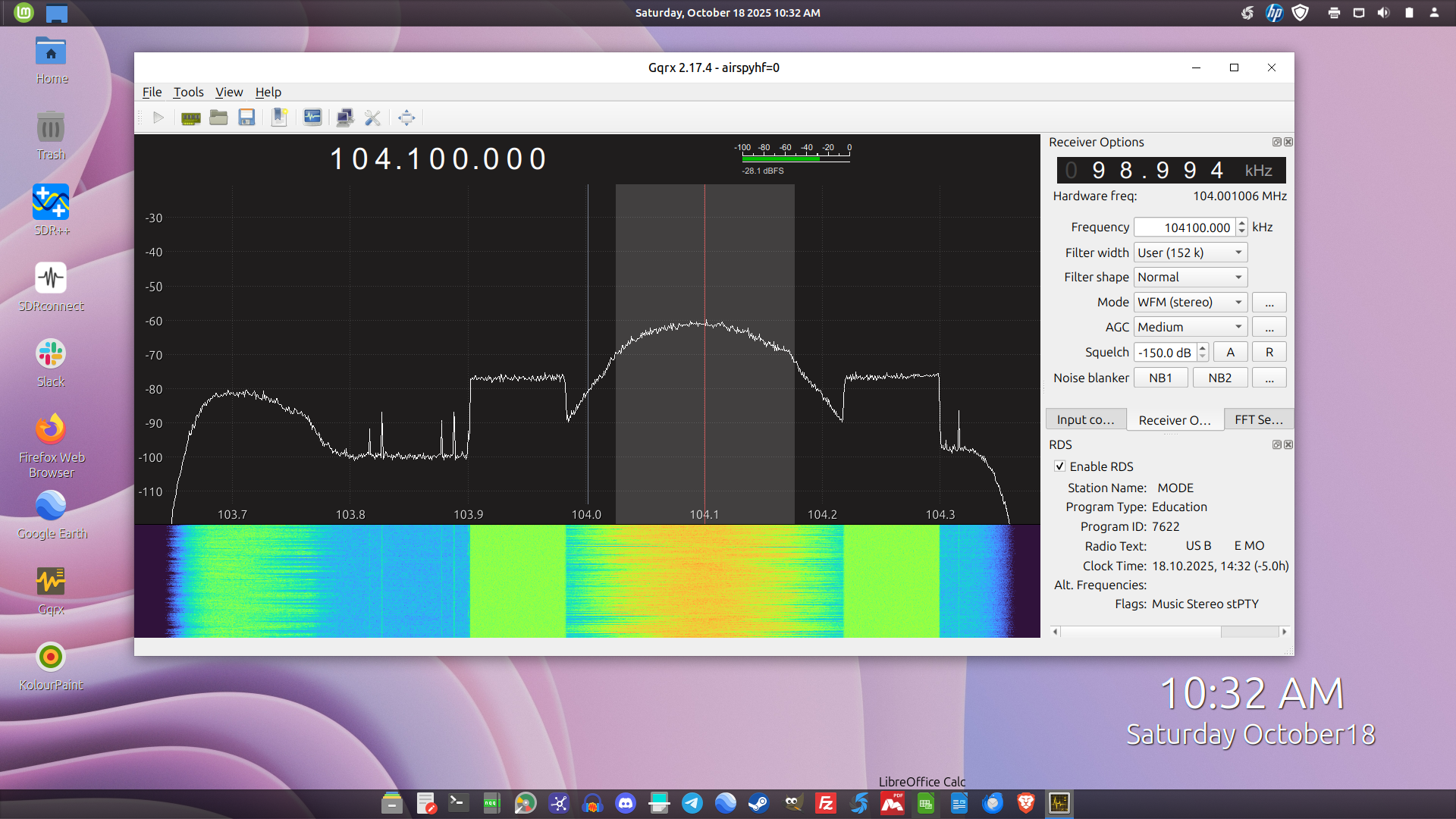Image resolution: width=1456 pixels, height=819 pixels.
Task: Click the Frequency kHz input field
Action: point(1185,227)
